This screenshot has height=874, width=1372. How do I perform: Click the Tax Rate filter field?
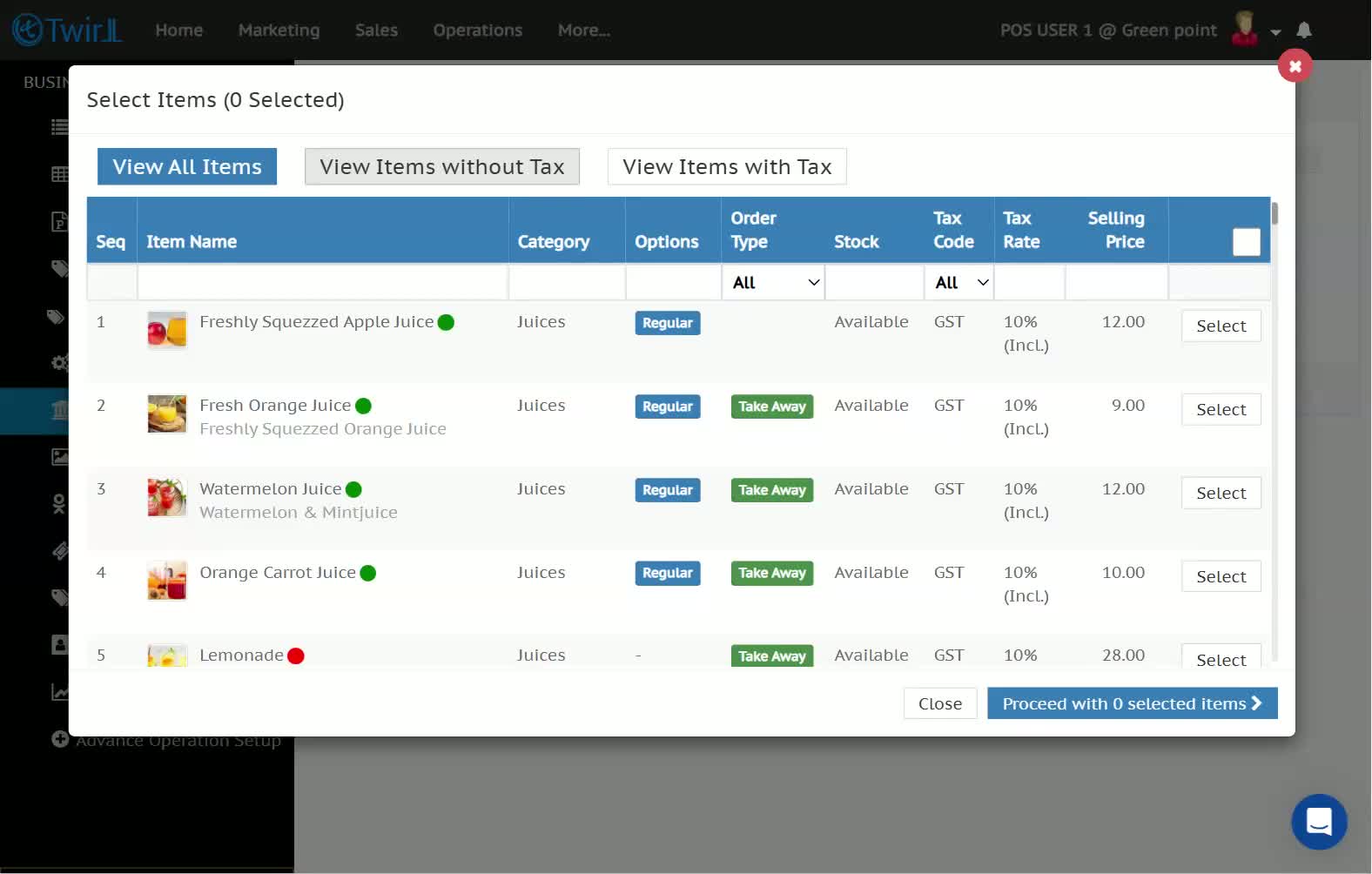tap(1029, 282)
